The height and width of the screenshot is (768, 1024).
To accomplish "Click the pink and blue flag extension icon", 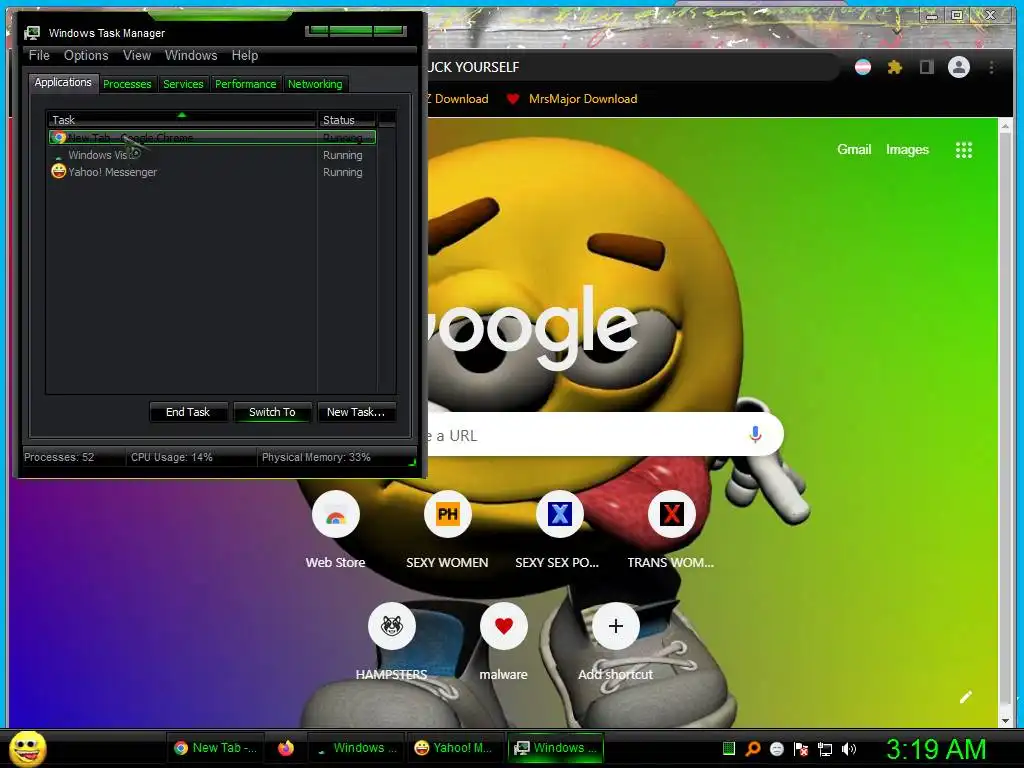I will pos(863,67).
